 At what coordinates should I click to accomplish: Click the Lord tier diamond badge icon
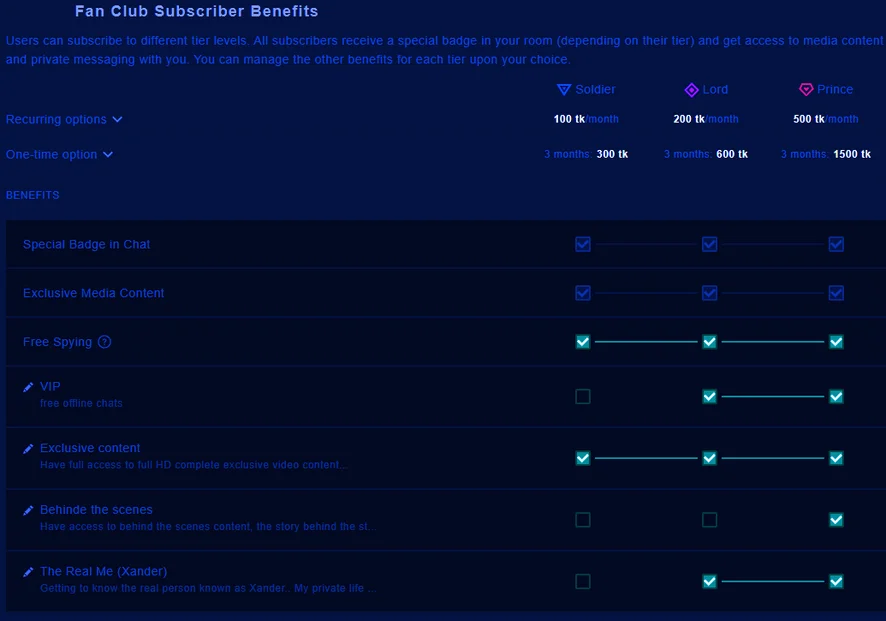pyautogui.click(x=692, y=90)
